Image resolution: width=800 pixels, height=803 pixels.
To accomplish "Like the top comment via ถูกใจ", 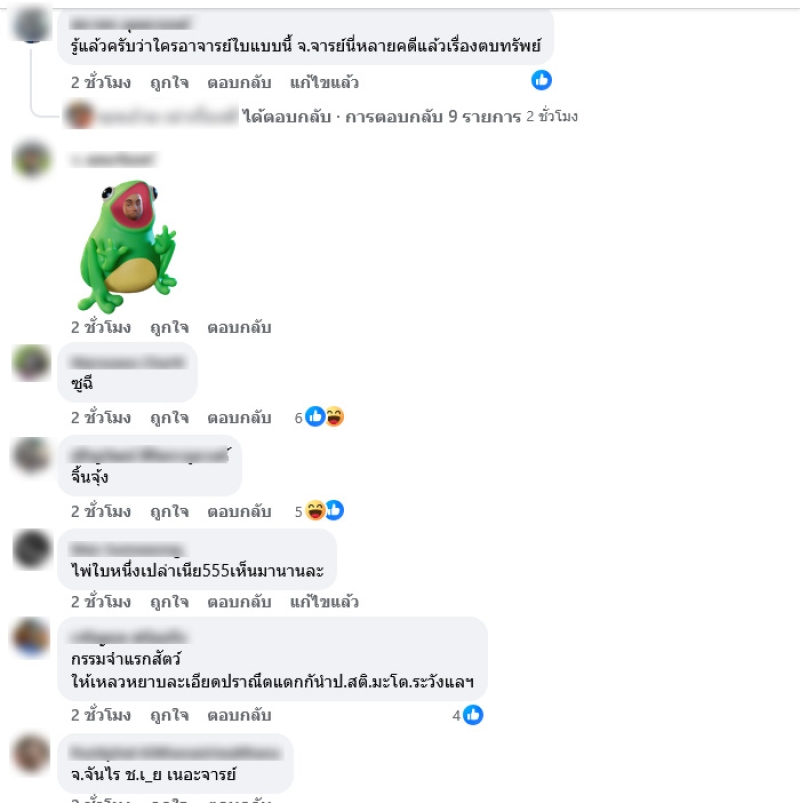I will [170, 82].
